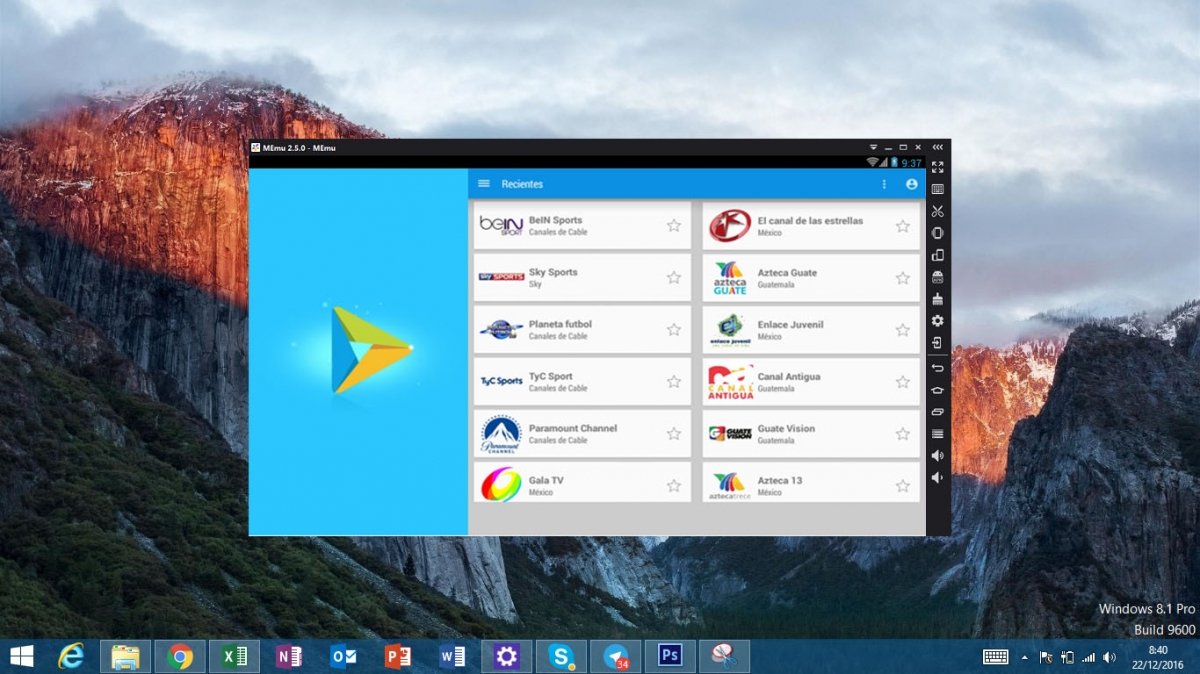Open the Paramount Channel logo

coord(501,434)
